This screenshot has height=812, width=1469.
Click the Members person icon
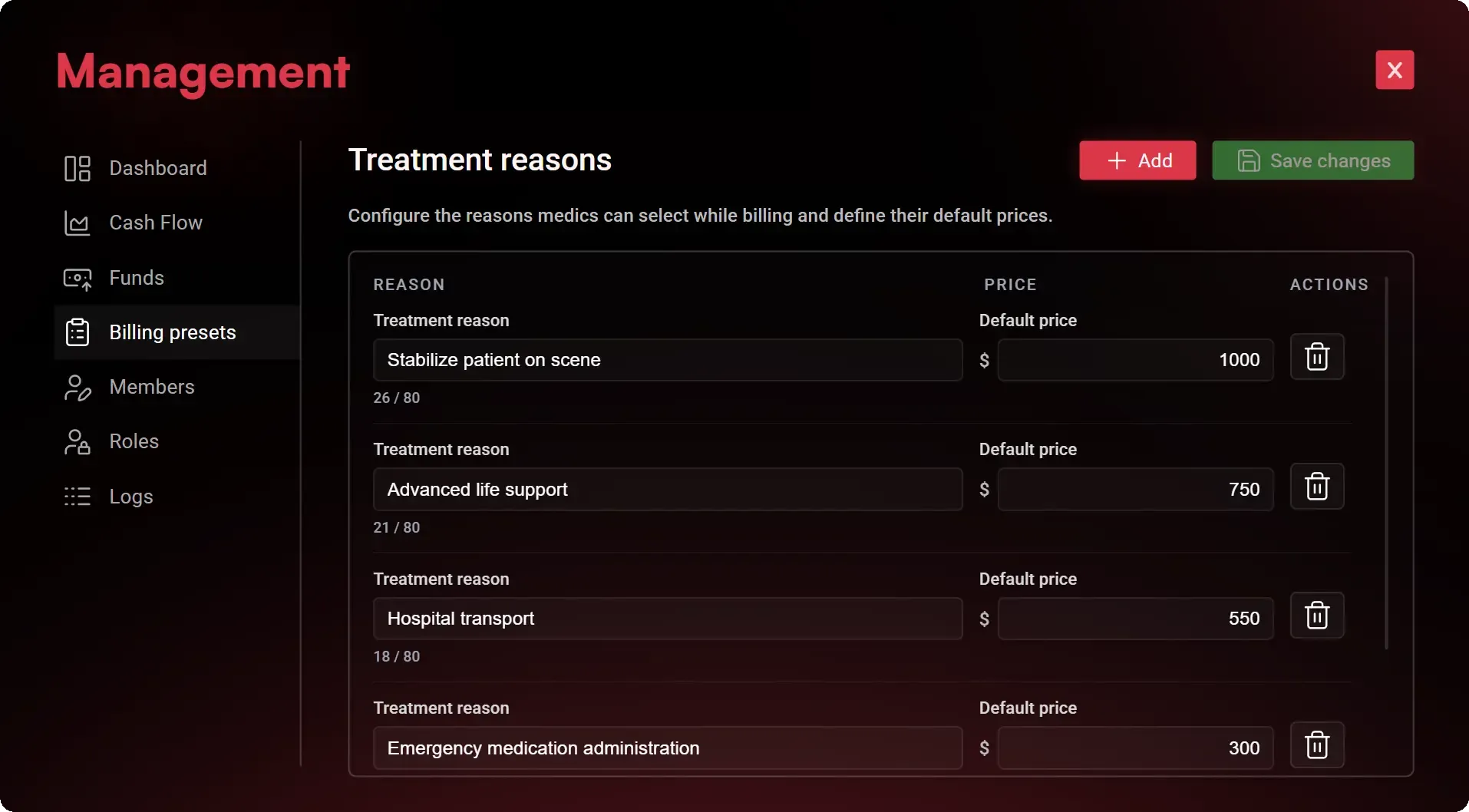click(x=78, y=388)
